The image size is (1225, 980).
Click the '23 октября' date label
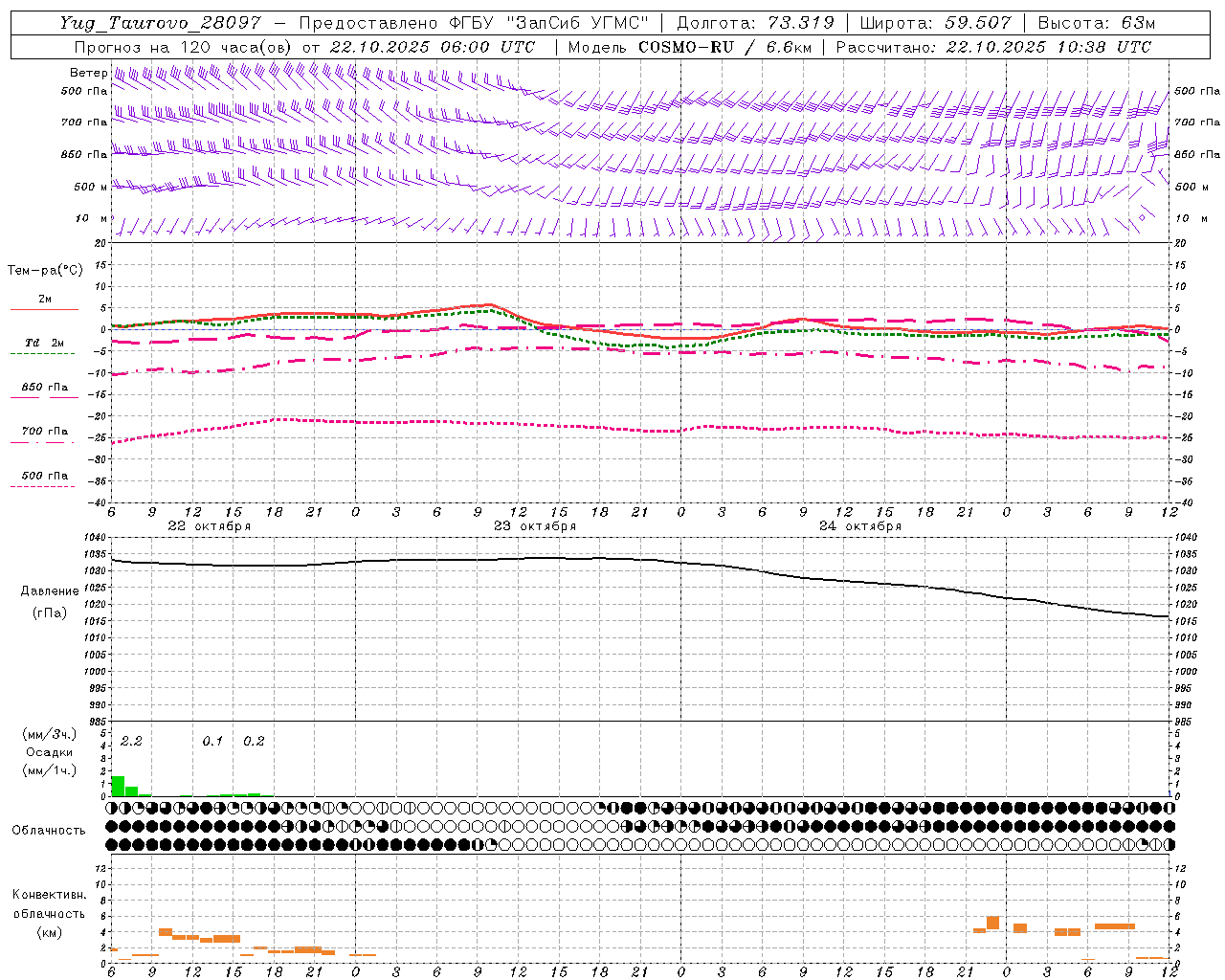(535, 526)
